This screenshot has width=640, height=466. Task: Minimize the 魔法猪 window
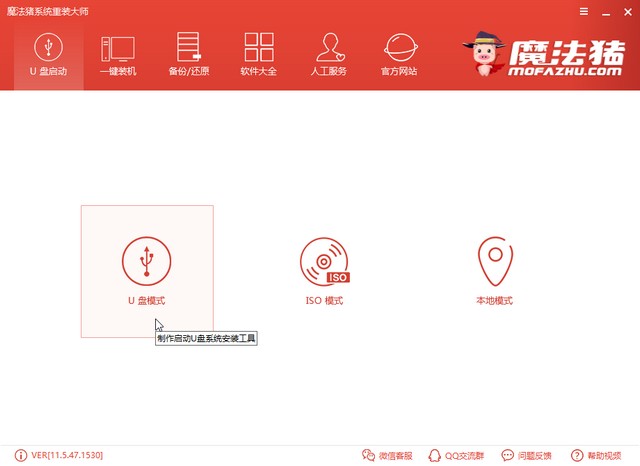[x=604, y=9]
